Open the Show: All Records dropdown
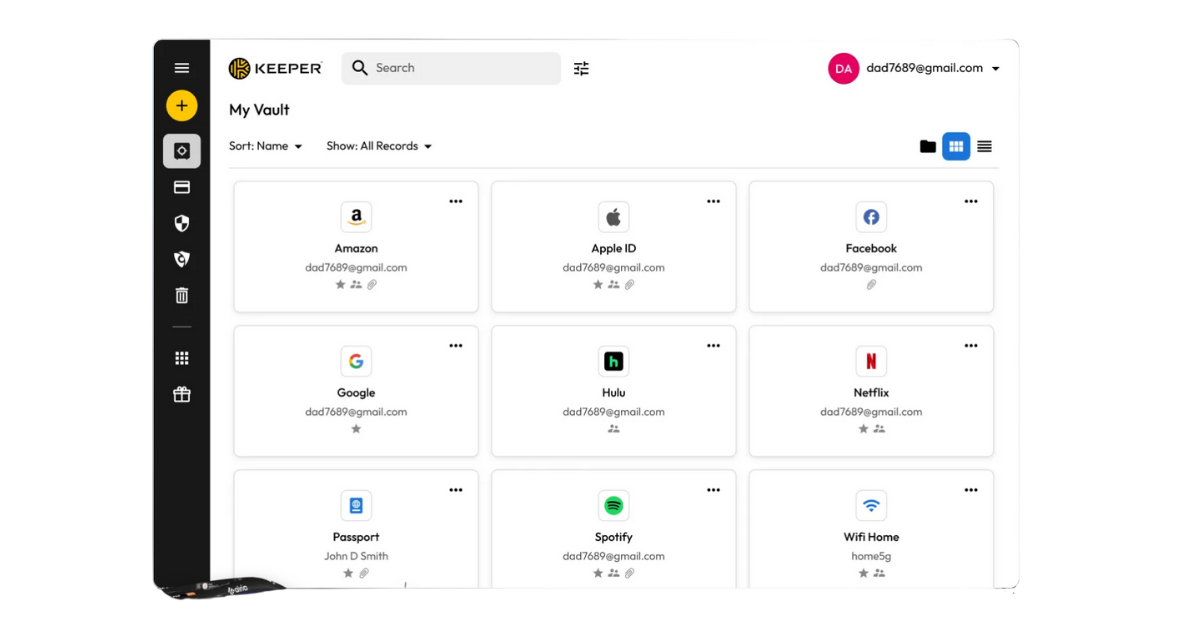 coord(379,146)
